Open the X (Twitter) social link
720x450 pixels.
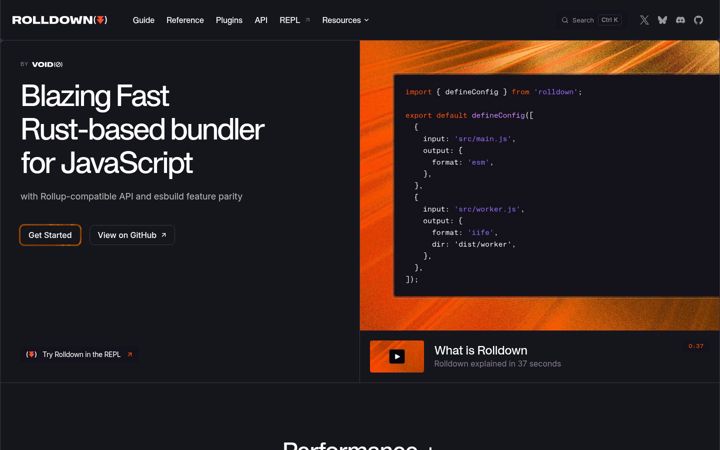point(644,20)
